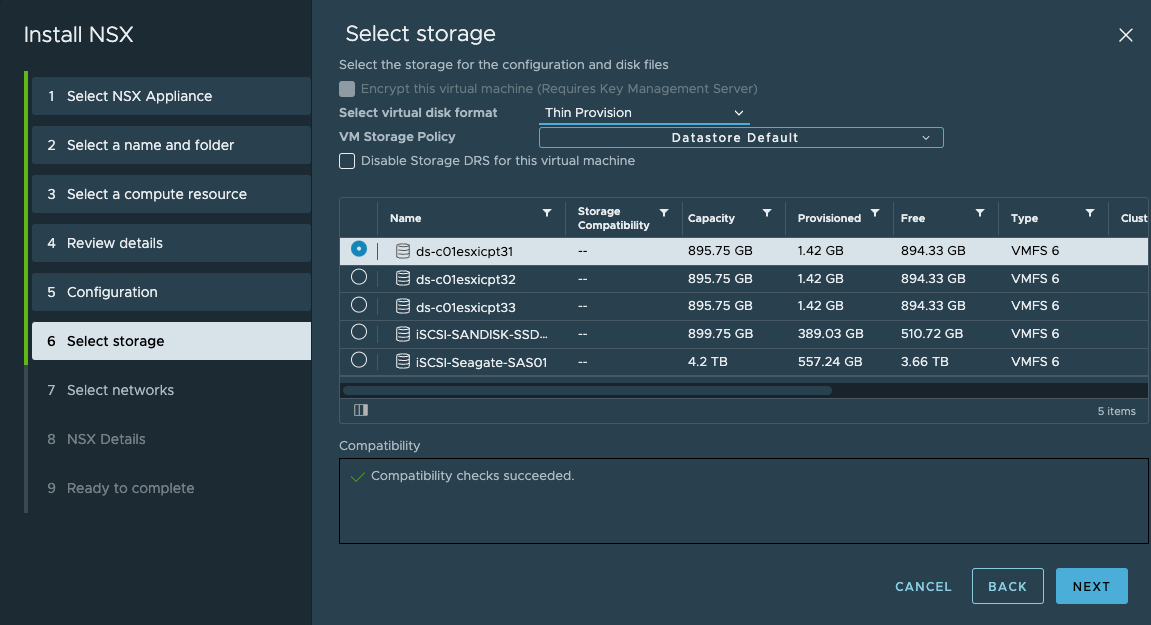
Task: Click the Compatibility checks succeeded message
Action: (472, 476)
